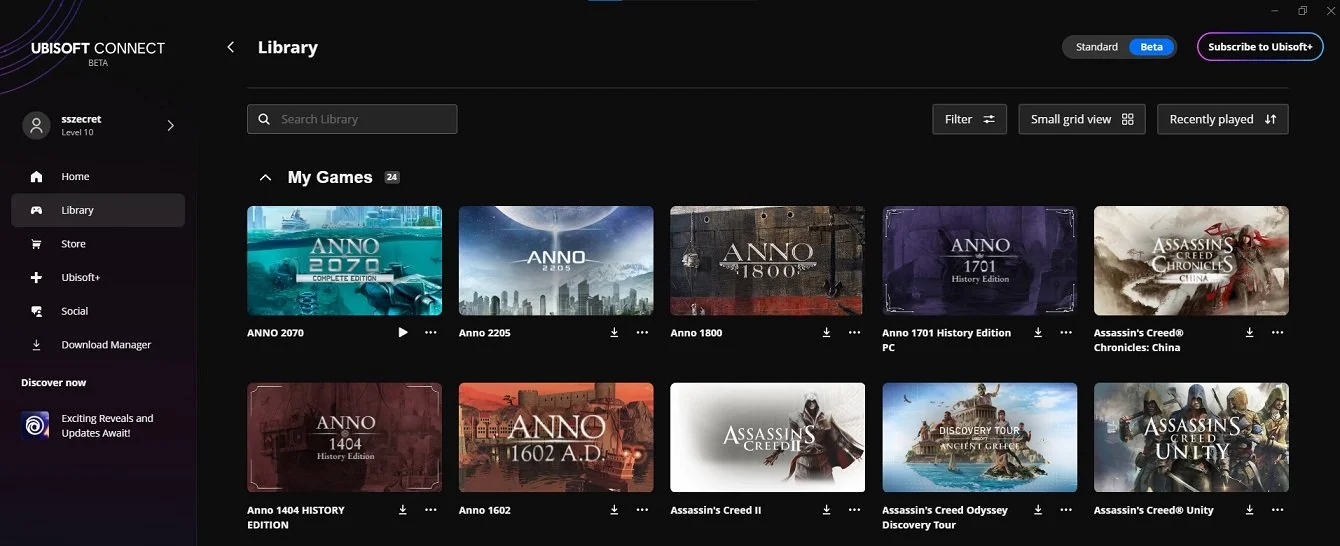Download Anno 2205 using its download icon

[x=614, y=332]
